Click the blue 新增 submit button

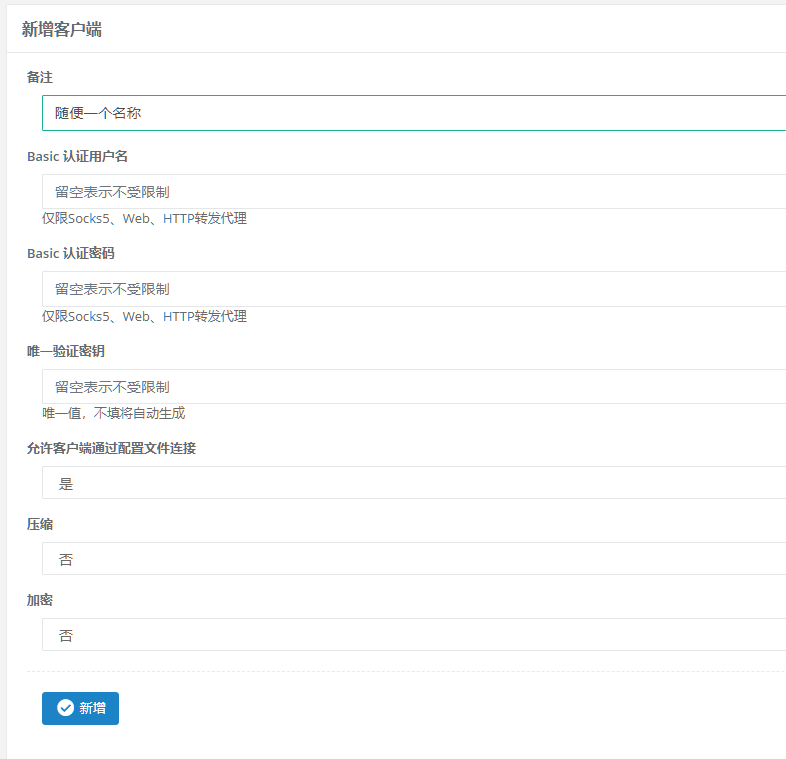tap(80, 708)
